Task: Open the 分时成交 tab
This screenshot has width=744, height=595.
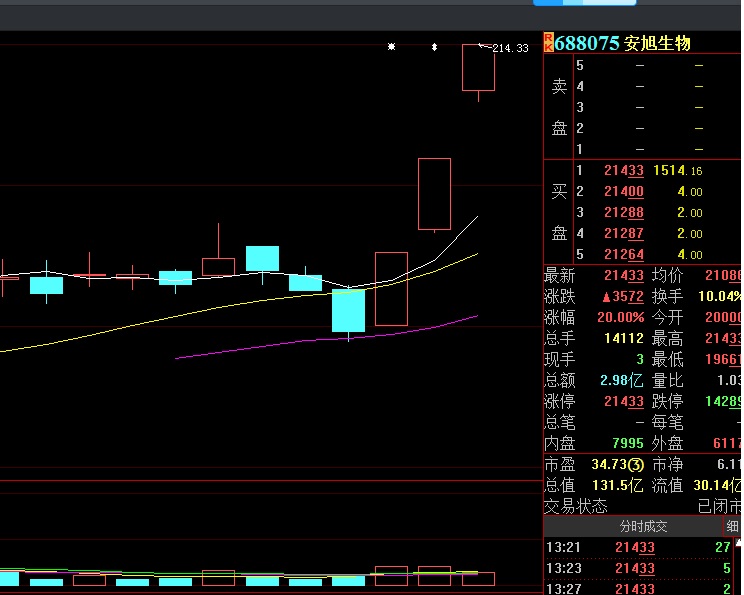Action: pos(642,526)
